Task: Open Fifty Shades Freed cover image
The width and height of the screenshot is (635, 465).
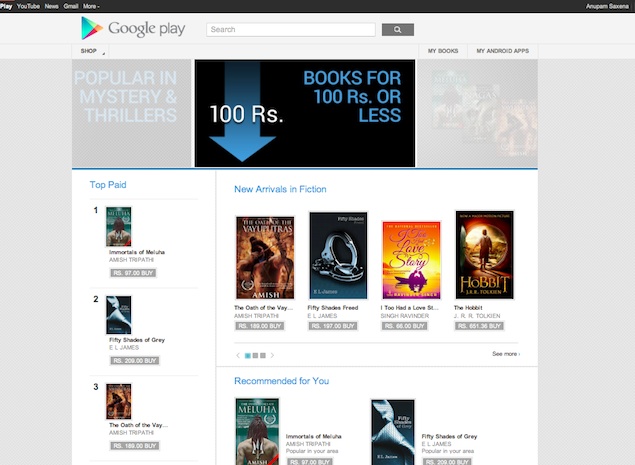Action: 339,256
